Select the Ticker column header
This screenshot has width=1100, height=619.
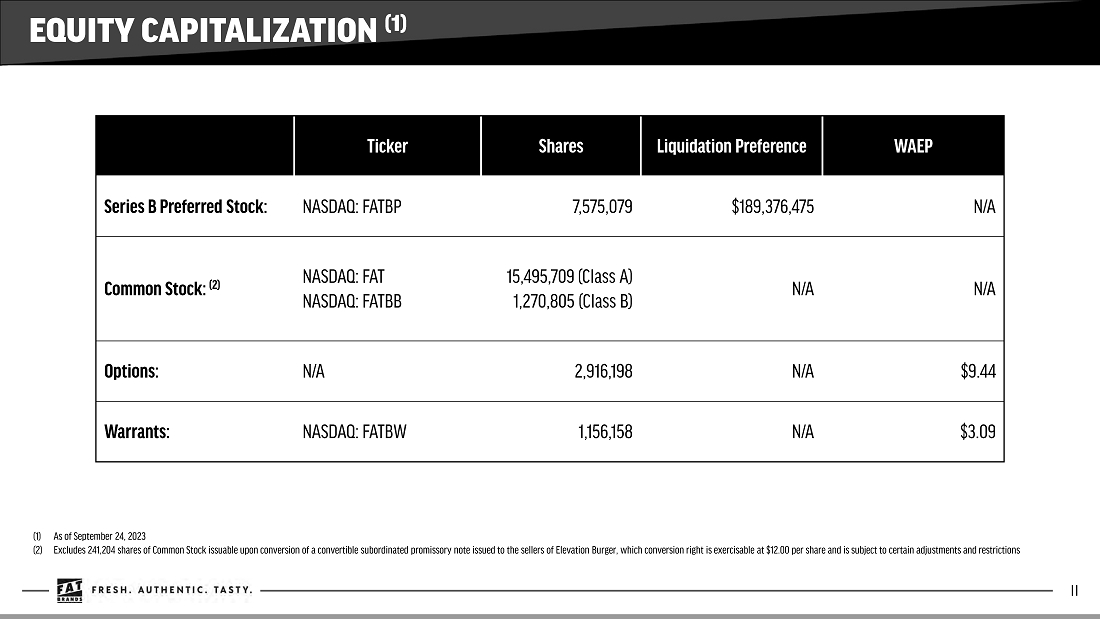387,146
